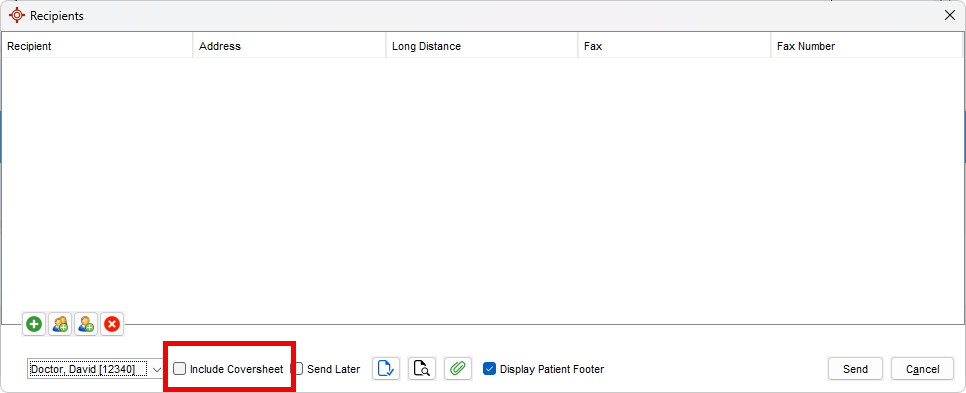Screen dimensions: 966x393
Task: Click the Long Distance column header
Action: click(x=482, y=46)
